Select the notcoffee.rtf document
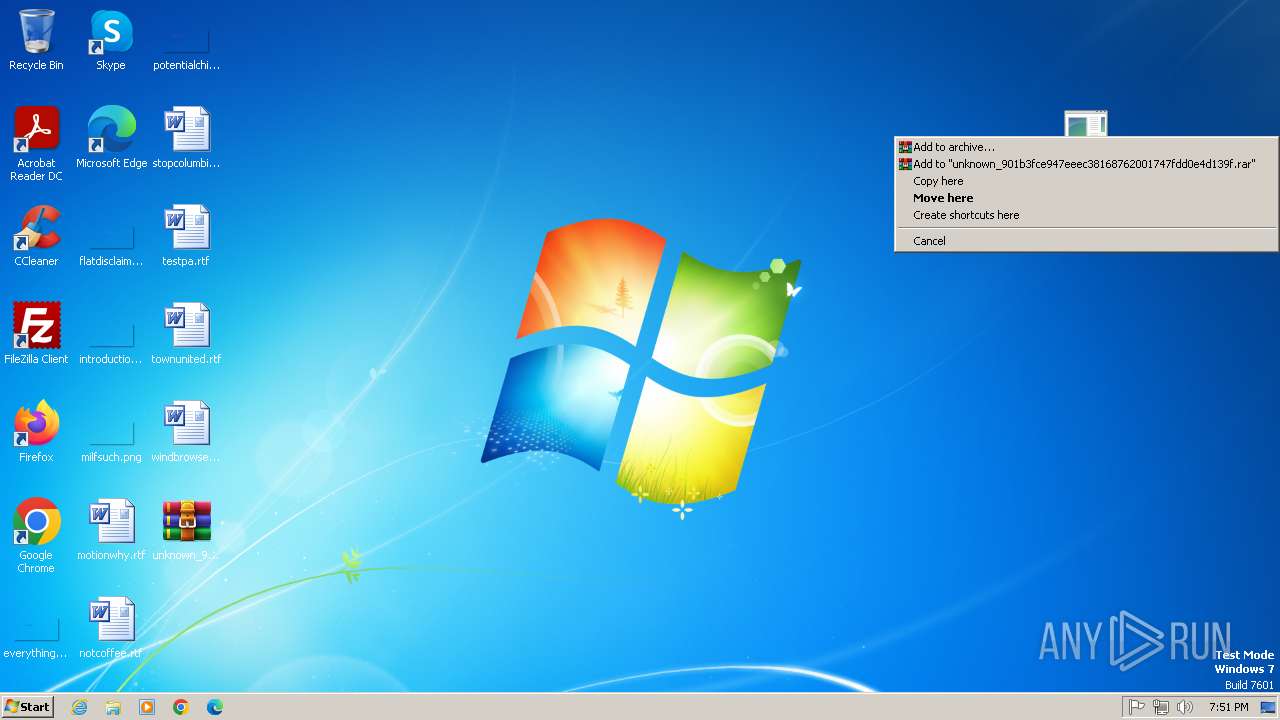 click(x=111, y=628)
